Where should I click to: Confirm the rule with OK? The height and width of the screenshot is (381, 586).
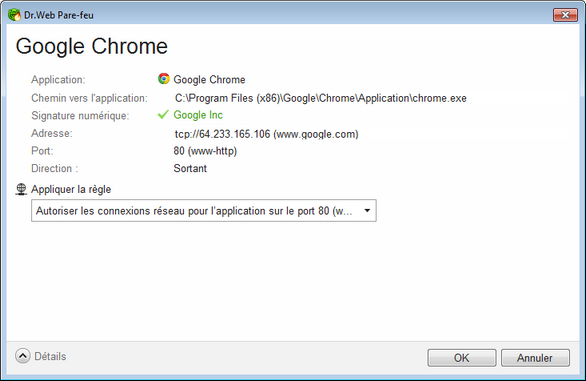[462, 358]
